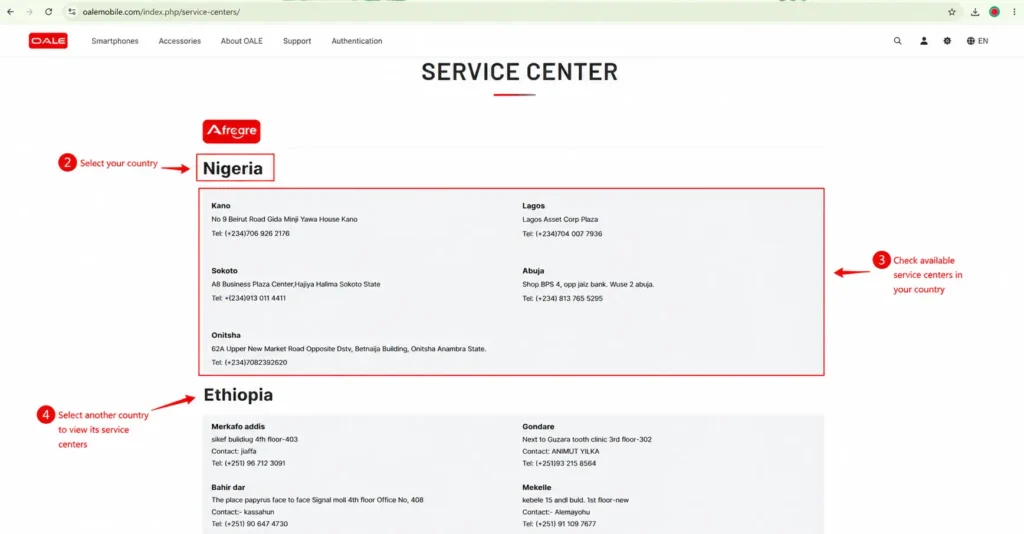
Task: Reload the current page
Action: coord(48,12)
